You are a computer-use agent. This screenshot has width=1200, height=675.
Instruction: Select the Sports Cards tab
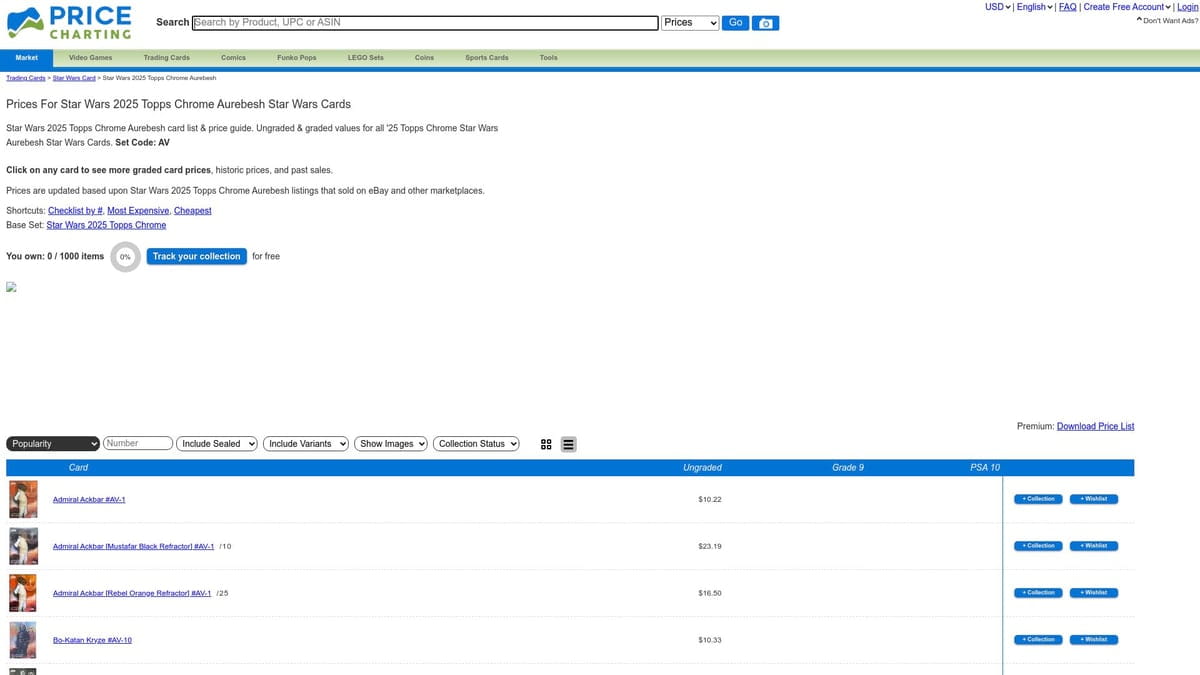pos(487,58)
